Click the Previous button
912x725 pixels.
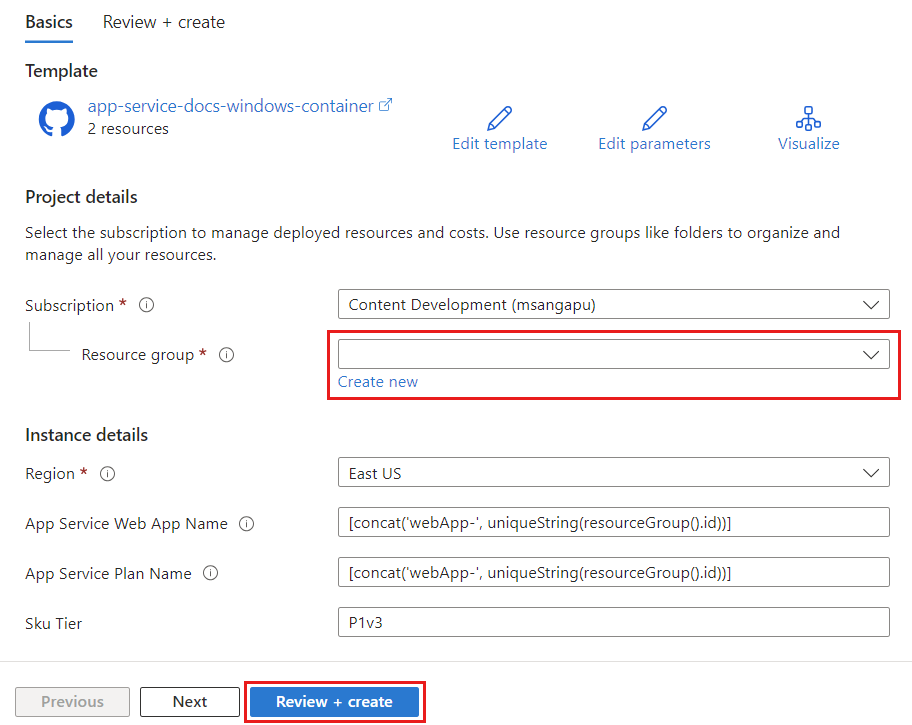tap(72, 702)
